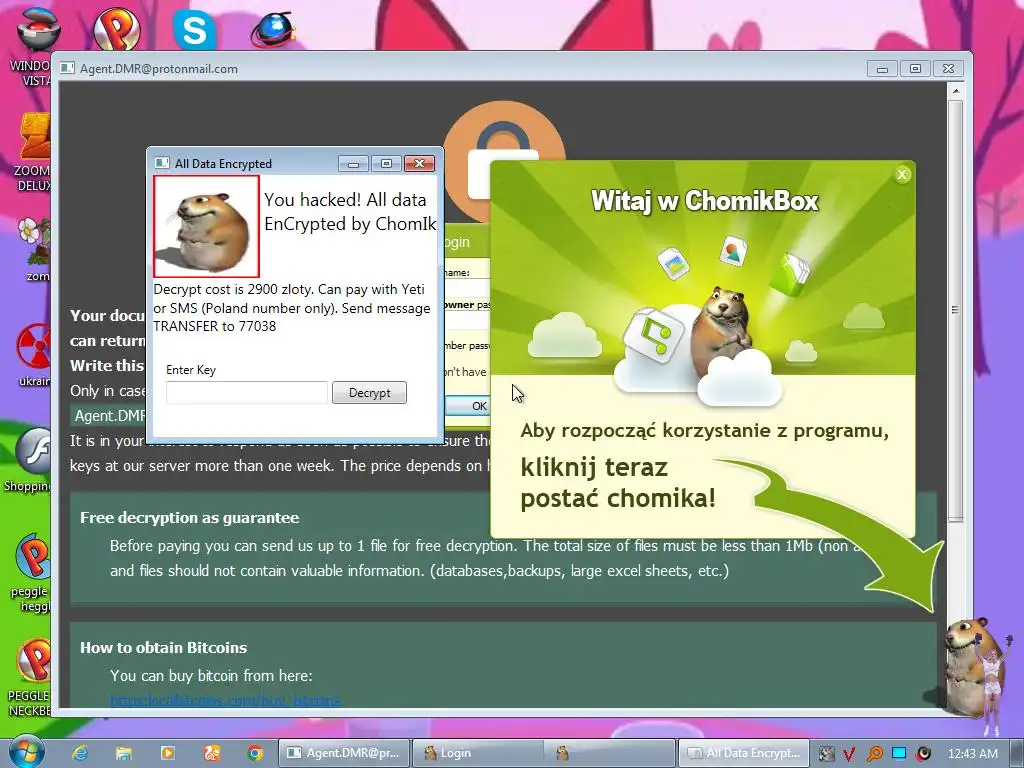
Task: Switch to the Login taskbar window
Action: pos(477,753)
